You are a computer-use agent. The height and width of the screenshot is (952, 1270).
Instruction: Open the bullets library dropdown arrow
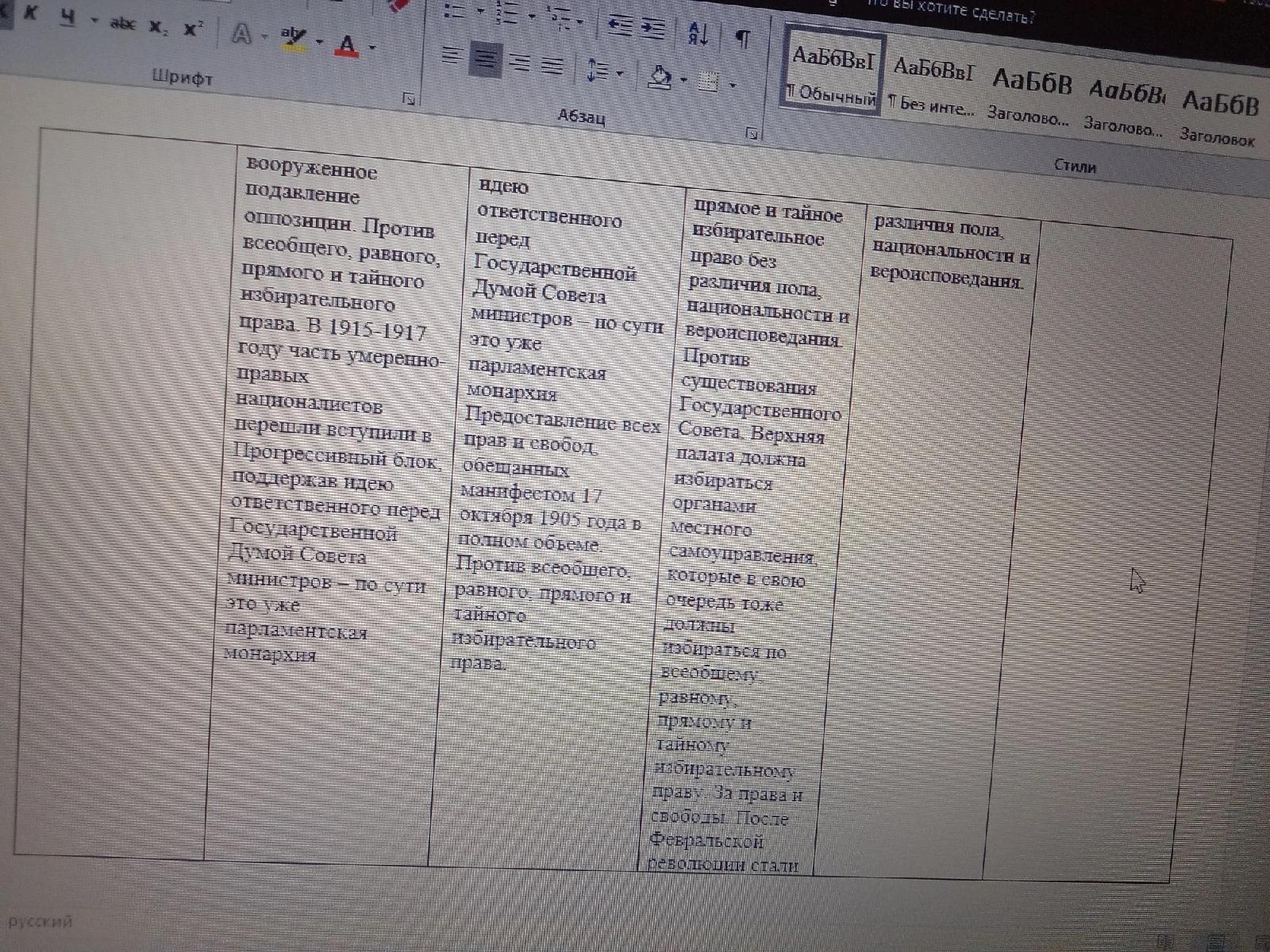pos(480,13)
